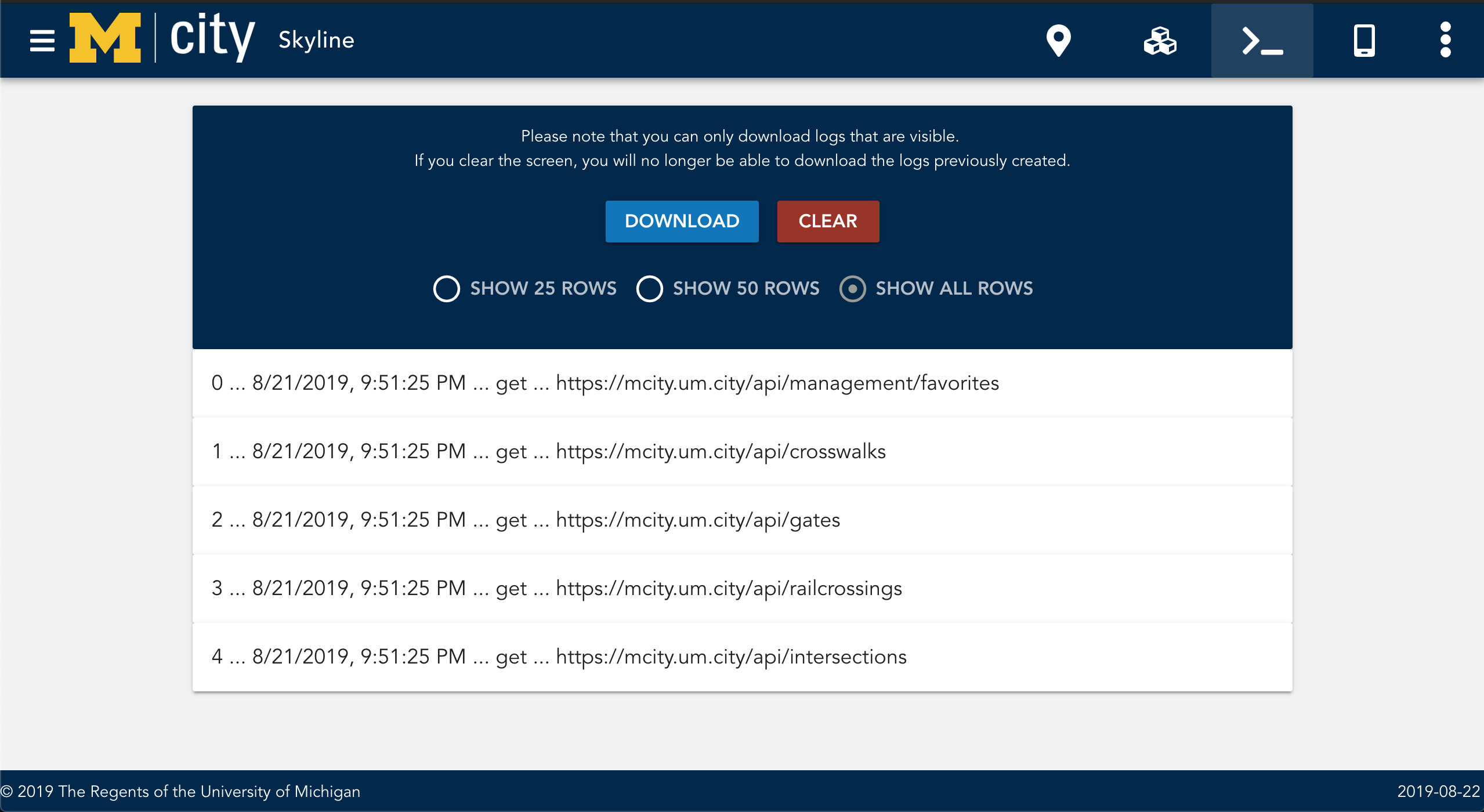Click the Skyline title in header
Viewport: 1484px width, 812px height.
tap(316, 40)
